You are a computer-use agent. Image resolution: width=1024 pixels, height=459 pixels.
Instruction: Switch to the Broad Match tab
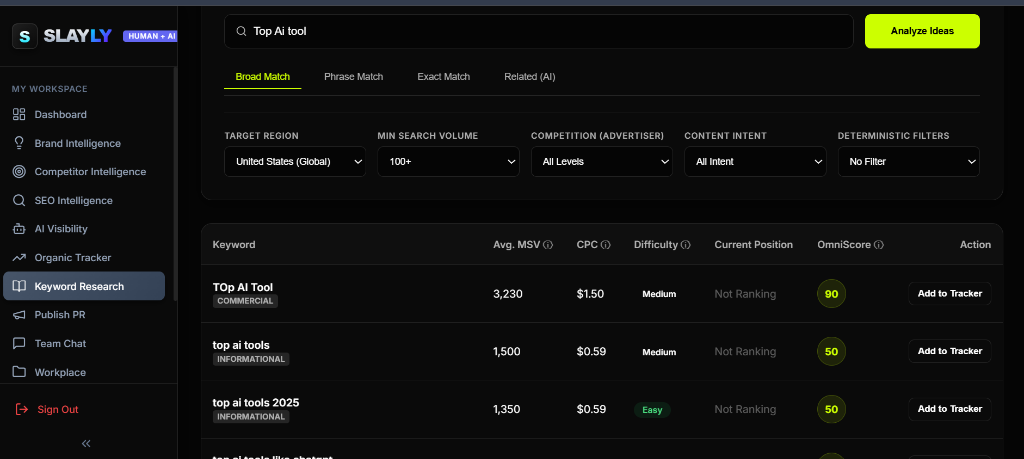tap(263, 76)
